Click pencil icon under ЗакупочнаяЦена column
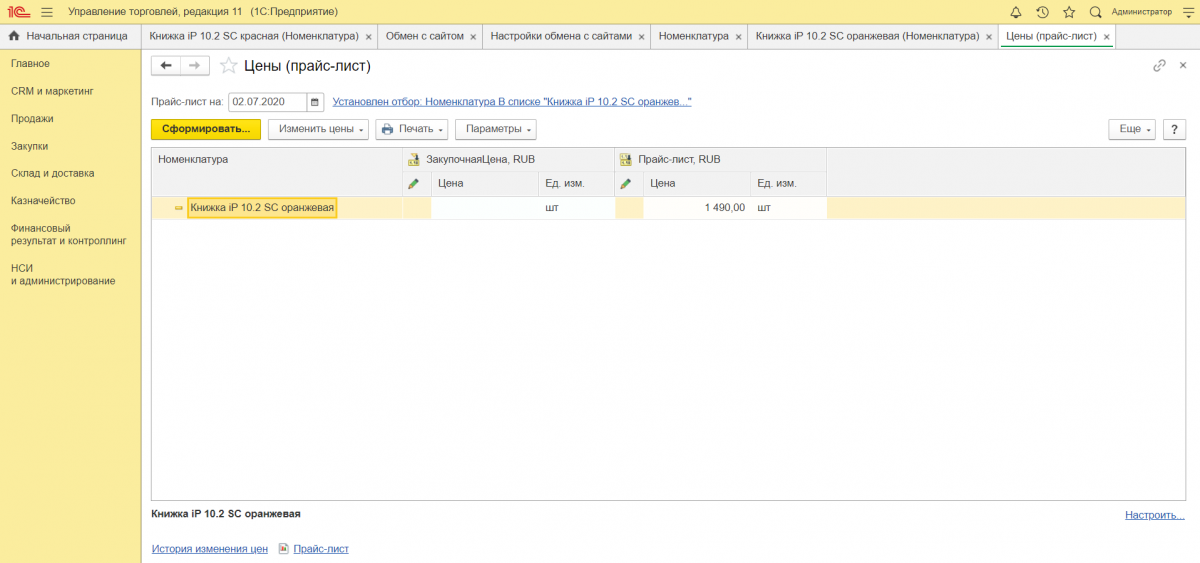Screen dimensions: 1200x563 coord(414,184)
